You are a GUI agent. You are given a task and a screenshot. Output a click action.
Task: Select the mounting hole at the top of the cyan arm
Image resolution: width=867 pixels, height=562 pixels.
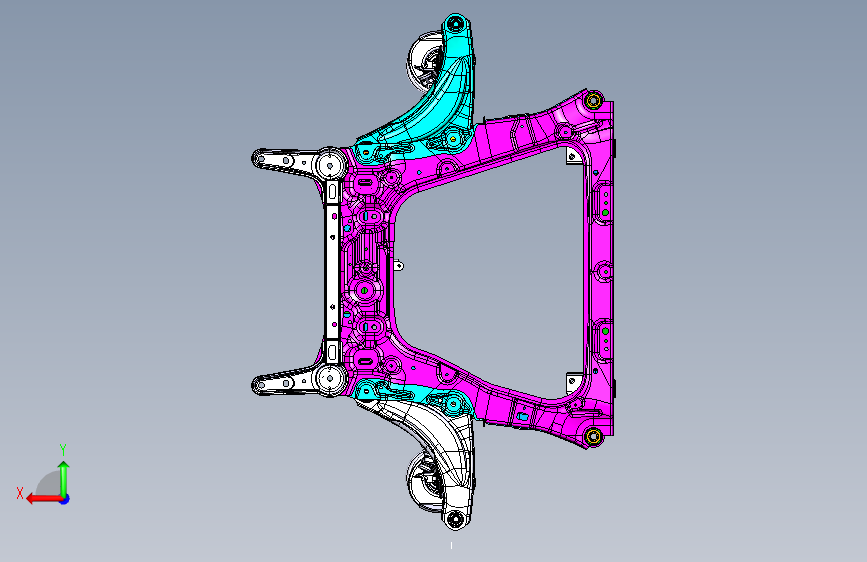point(455,23)
